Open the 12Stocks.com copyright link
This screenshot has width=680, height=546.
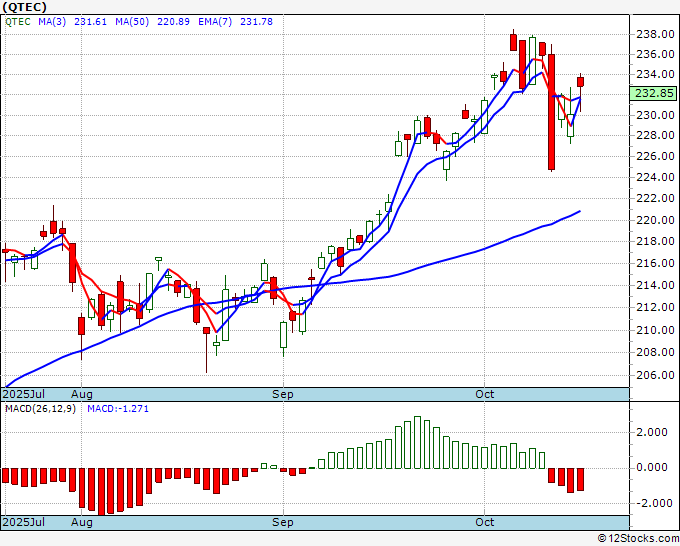tap(638, 539)
